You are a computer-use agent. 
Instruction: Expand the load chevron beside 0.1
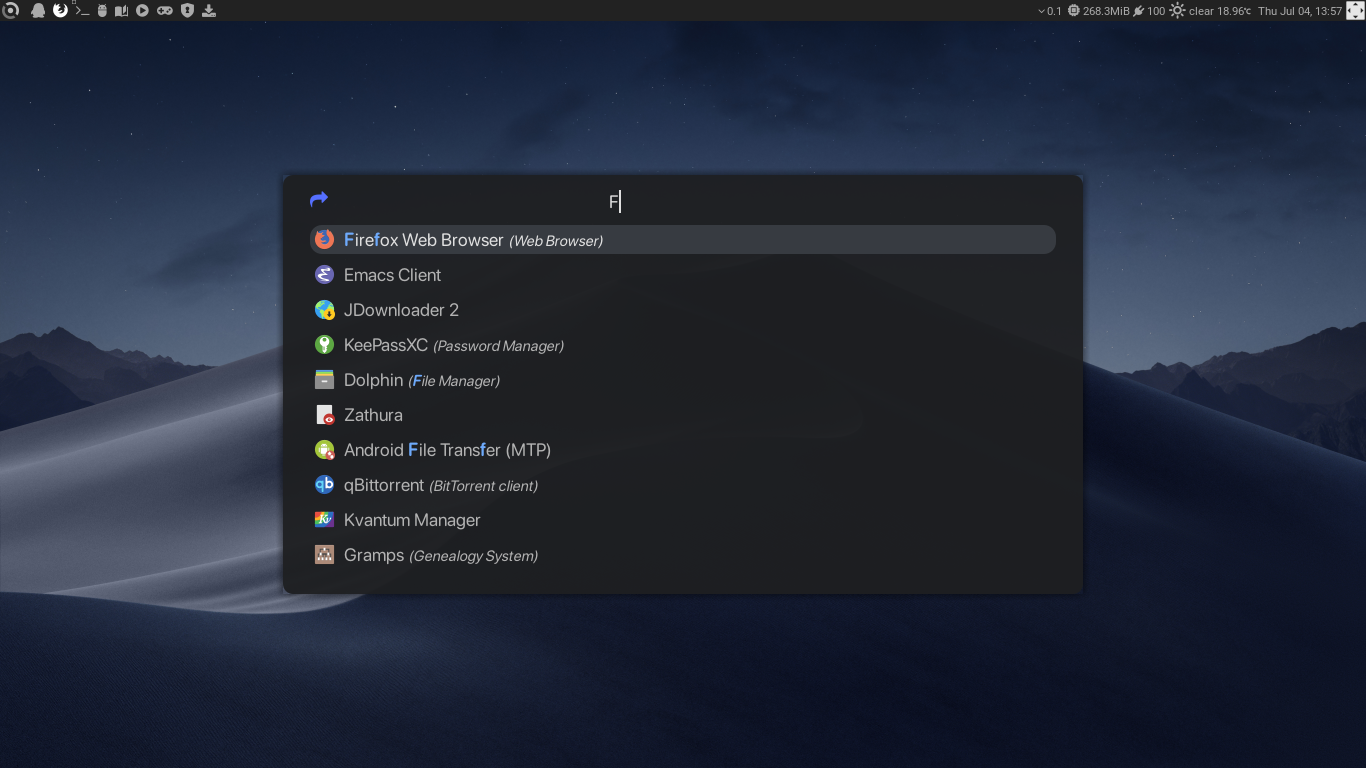1042,11
